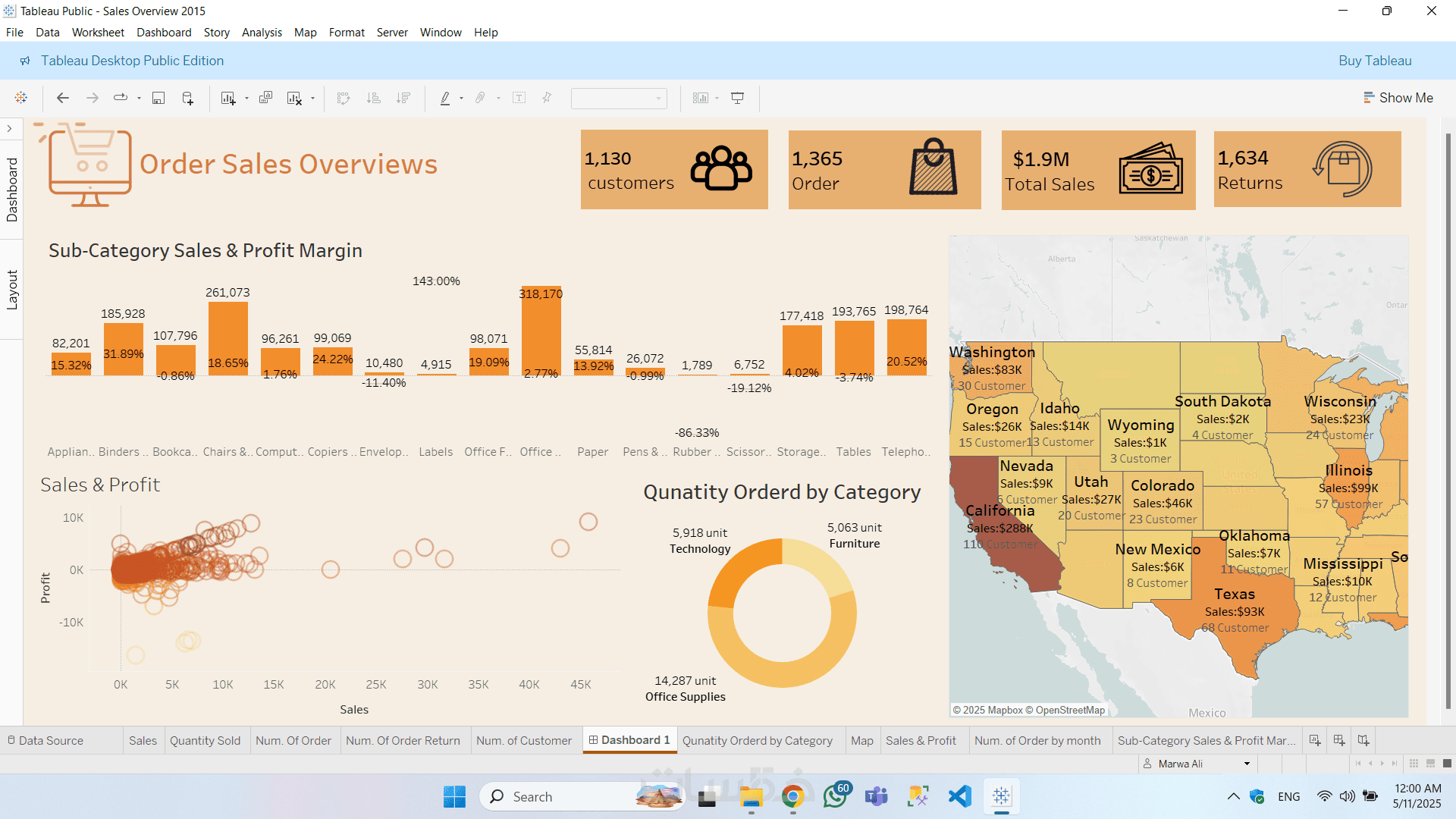
Task: Click the Presentation Mode icon
Action: [737, 98]
